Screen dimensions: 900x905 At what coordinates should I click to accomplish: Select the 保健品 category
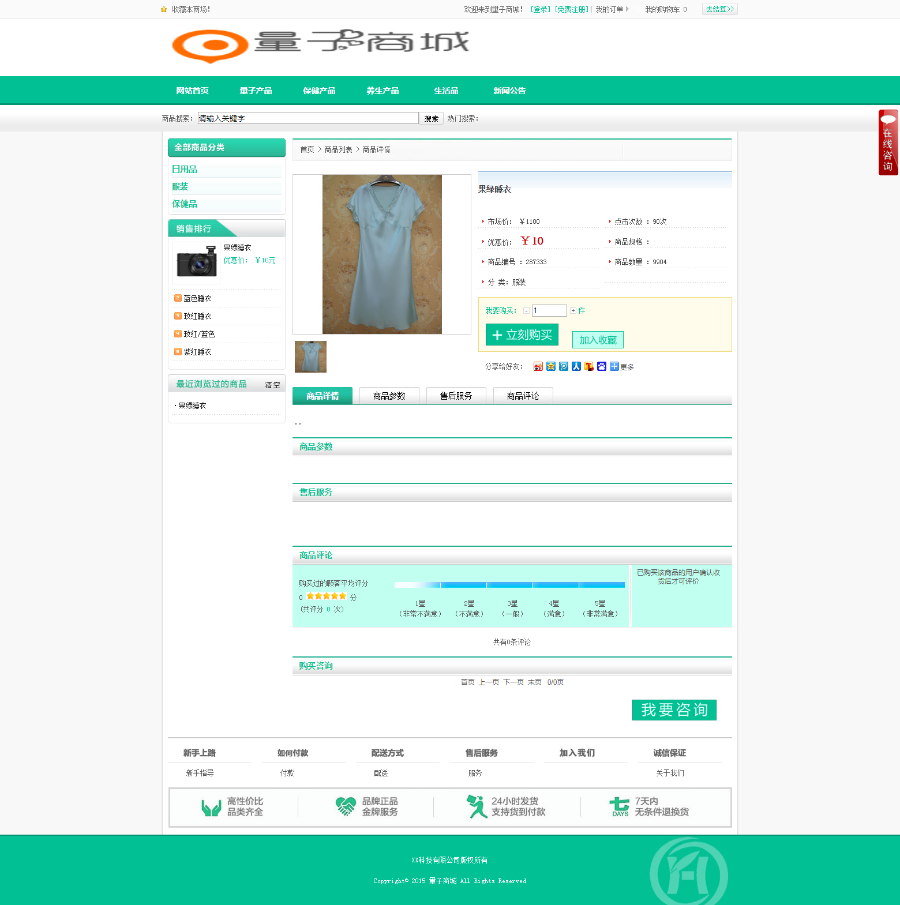coord(184,204)
